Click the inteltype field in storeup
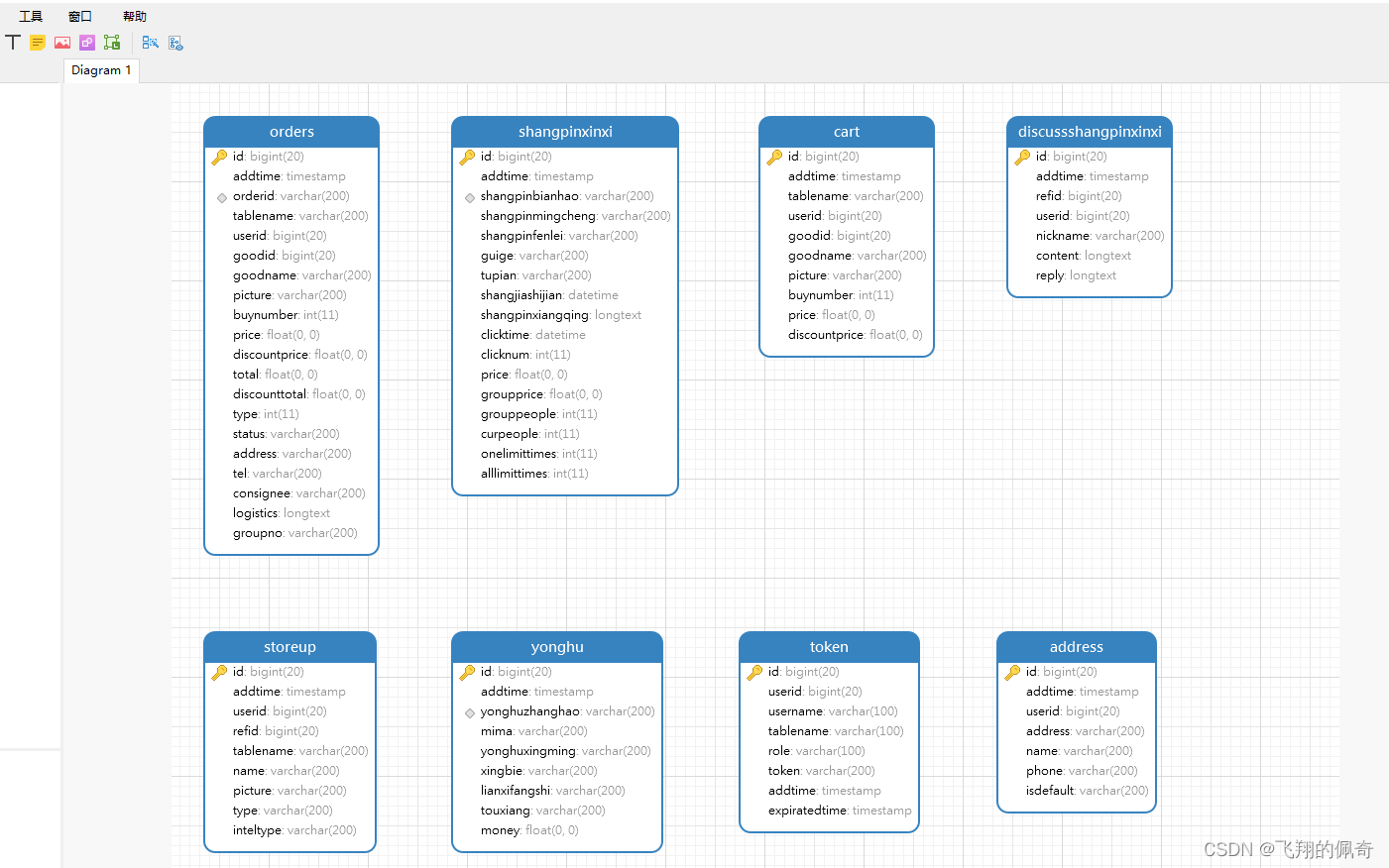 pyautogui.click(x=294, y=830)
